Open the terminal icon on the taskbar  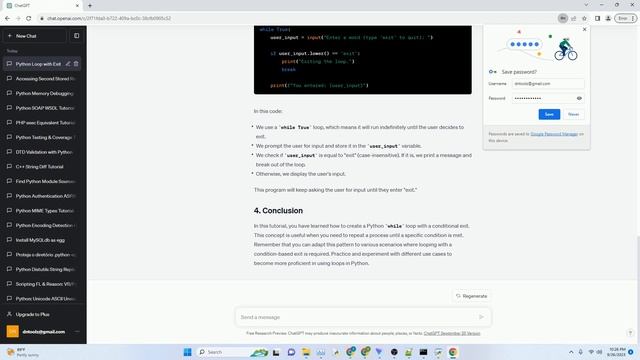pyautogui.click(x=423, y=352)
